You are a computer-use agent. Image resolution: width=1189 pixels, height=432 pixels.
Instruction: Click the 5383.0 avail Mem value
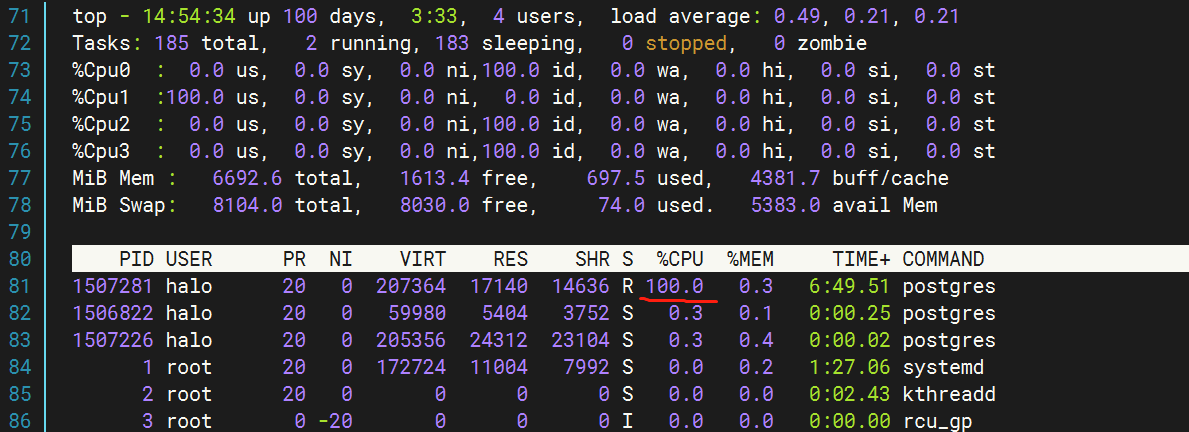point(786,205)
